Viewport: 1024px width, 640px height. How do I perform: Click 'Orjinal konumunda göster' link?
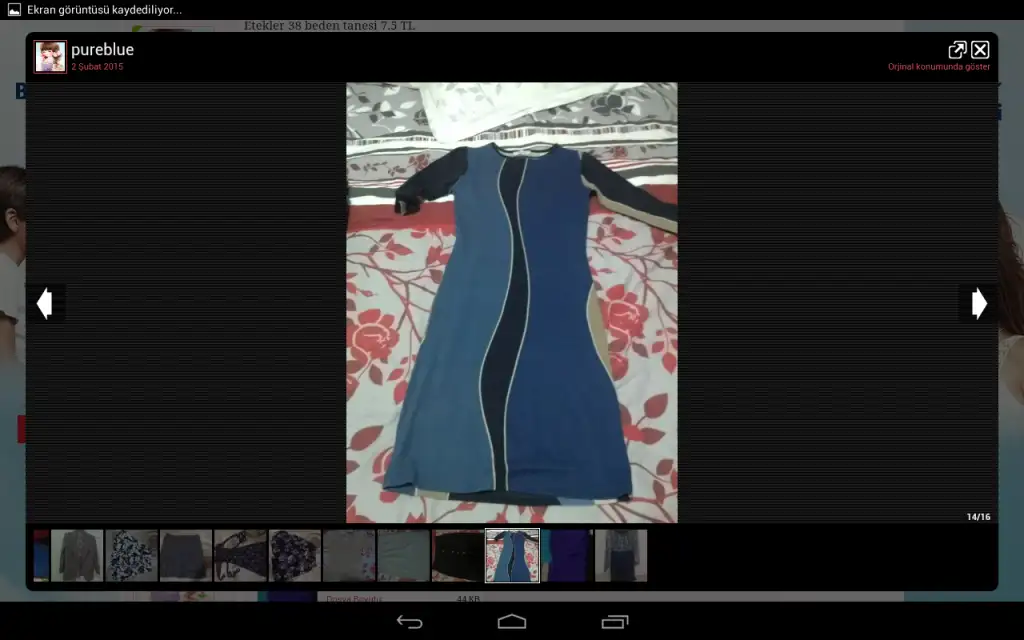coord(938,67)
